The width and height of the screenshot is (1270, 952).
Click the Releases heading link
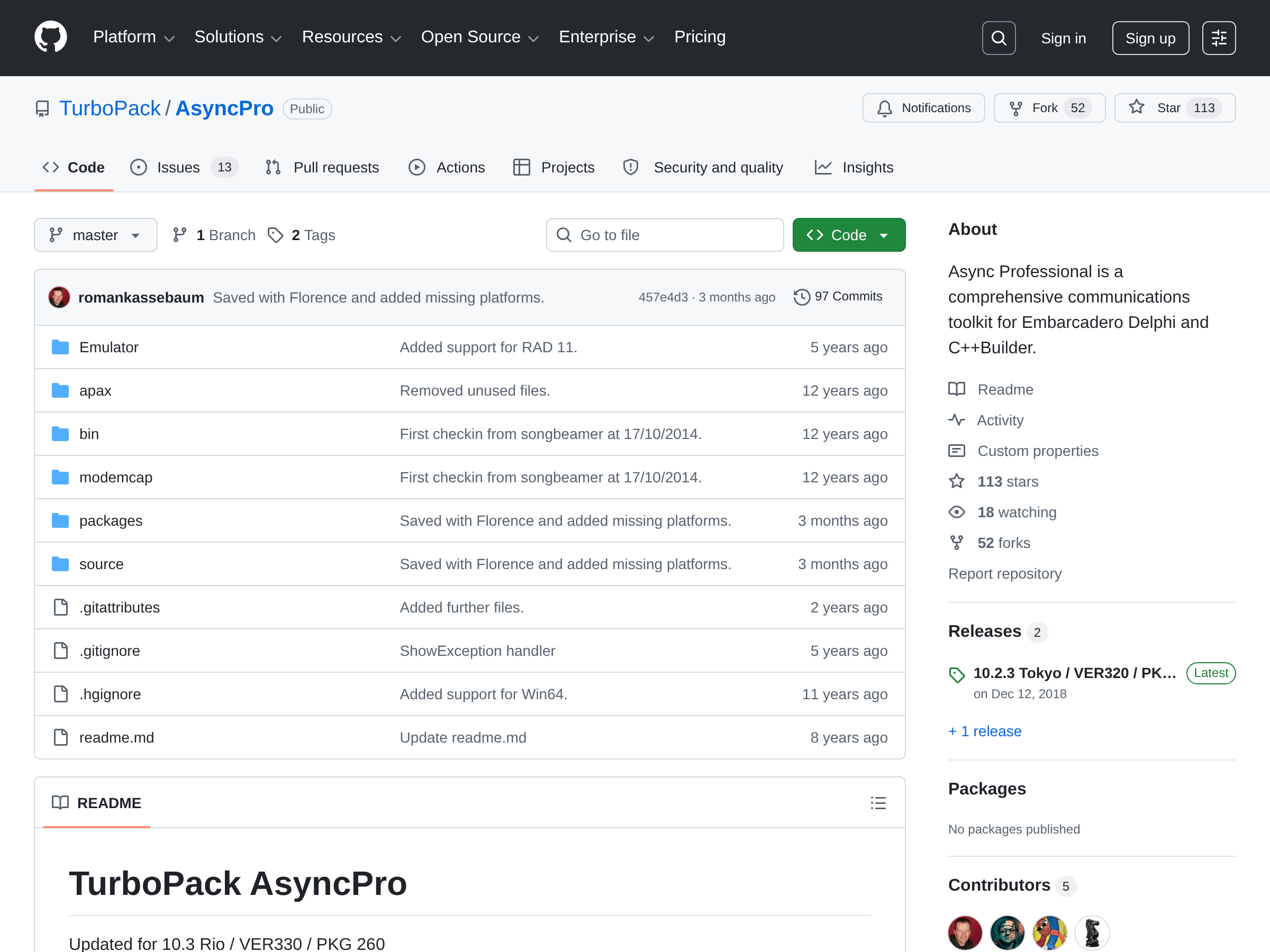(985, 631)
